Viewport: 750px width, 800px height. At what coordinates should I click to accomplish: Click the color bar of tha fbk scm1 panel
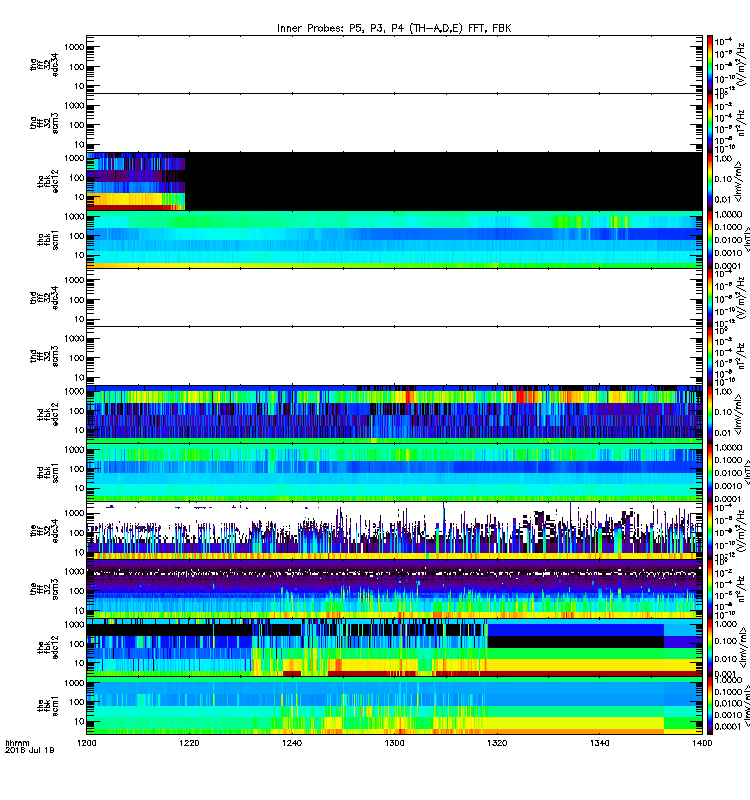[x=710, y=240]
